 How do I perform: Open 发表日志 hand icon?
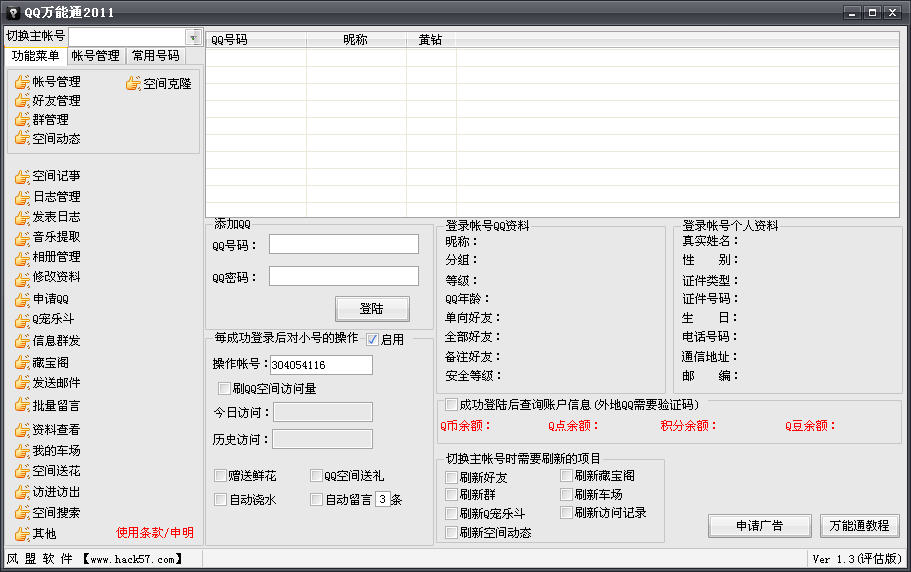pyautogui.click(x=22, y=218)
